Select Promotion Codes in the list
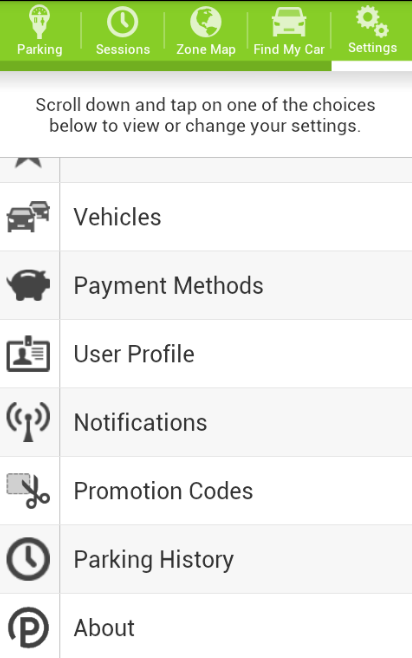The width and height of the screenshot is (412, 658). [x=206, y=491]
